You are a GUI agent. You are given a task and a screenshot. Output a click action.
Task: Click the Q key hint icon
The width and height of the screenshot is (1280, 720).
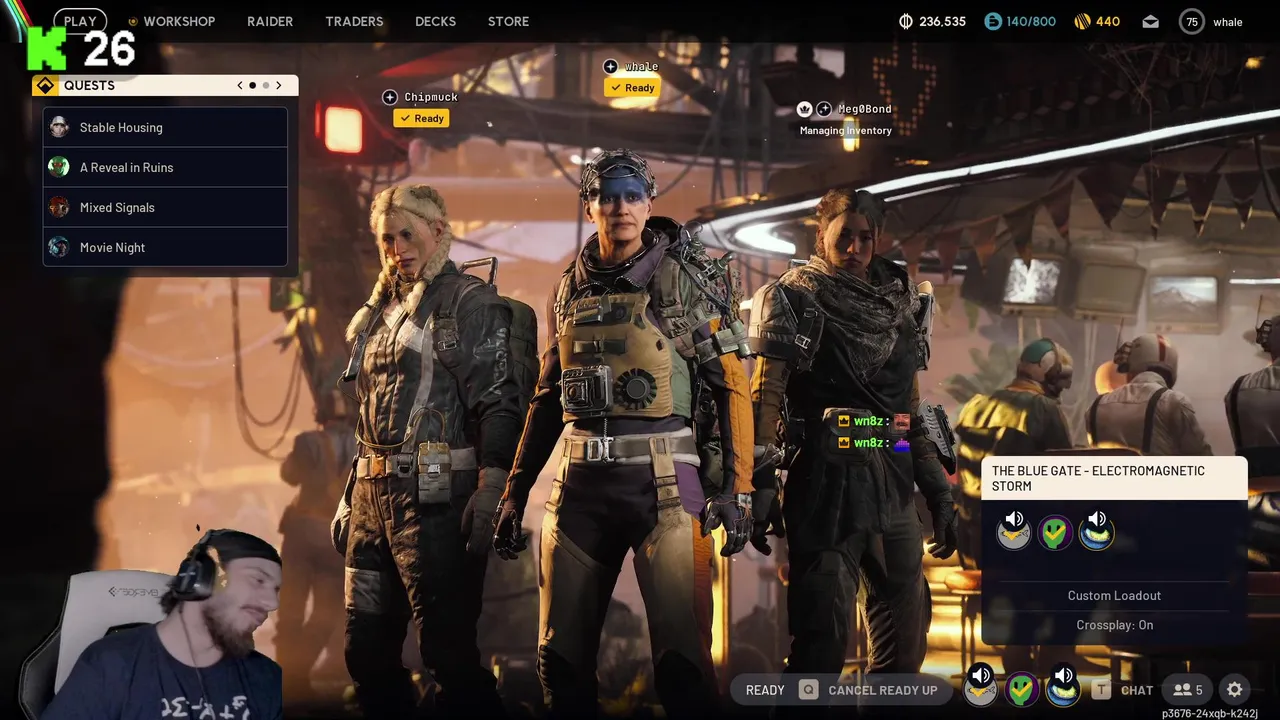pos(808,690)
